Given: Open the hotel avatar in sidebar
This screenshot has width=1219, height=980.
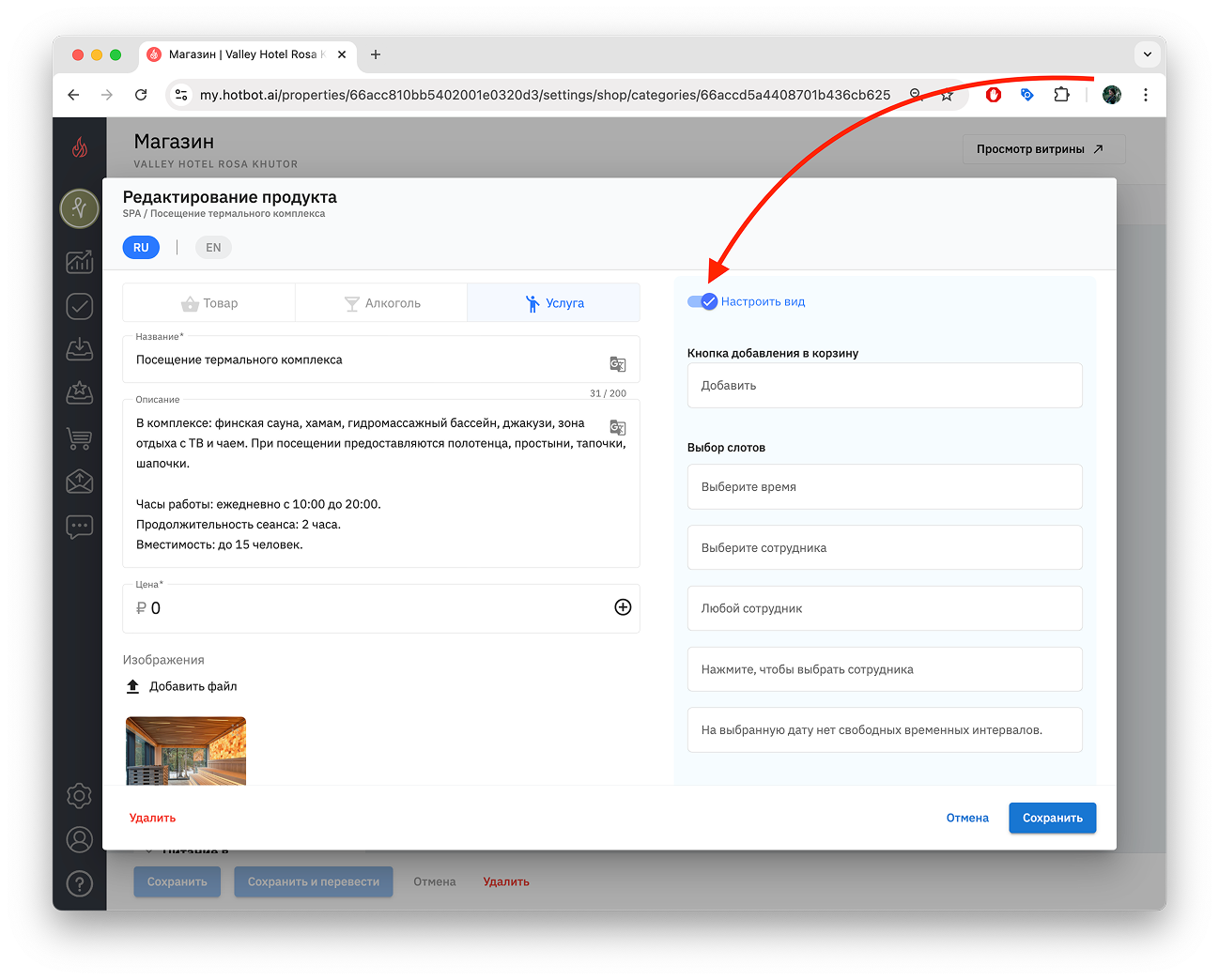Looking at the screenshot, I should click(x=80, y=208).
